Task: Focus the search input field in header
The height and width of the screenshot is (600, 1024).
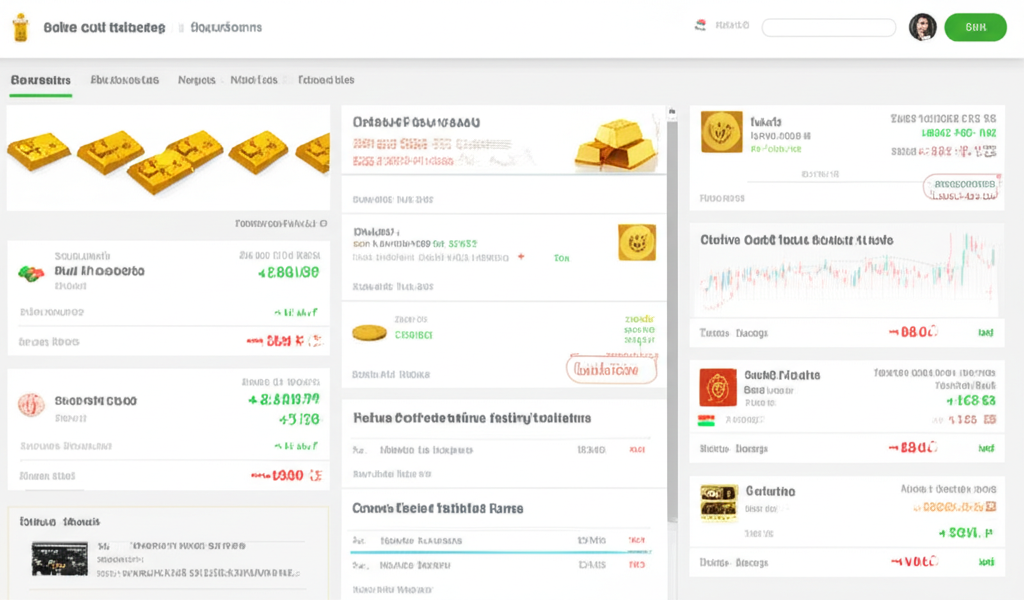Action: 828,28
